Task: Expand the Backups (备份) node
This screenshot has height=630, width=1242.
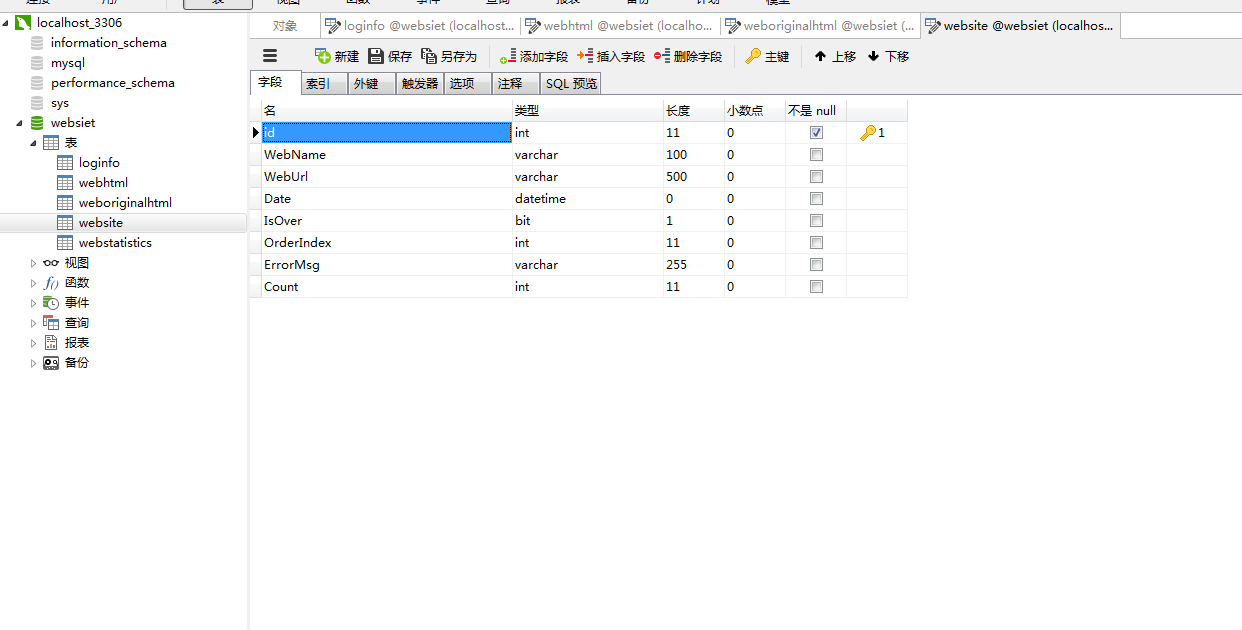Action: [33, 362]
